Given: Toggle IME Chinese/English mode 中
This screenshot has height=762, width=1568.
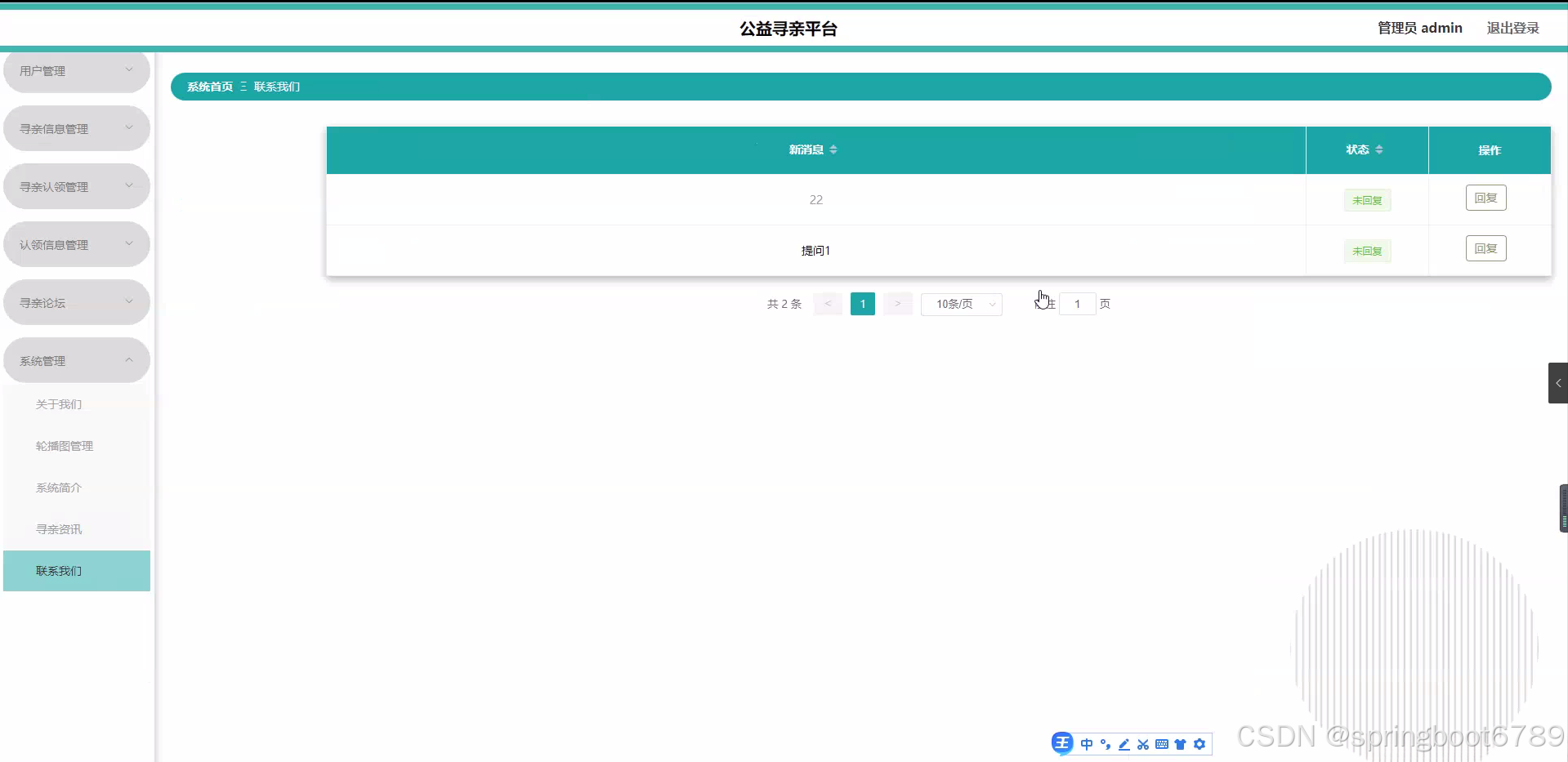Looking at the screenshot, I should coord(1087,744).
